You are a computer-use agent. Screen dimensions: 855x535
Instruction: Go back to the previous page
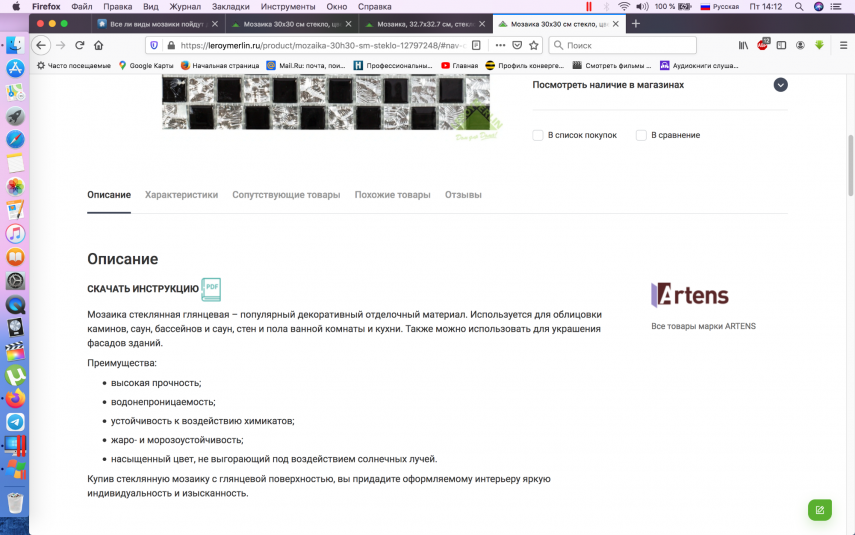point(41,45)
